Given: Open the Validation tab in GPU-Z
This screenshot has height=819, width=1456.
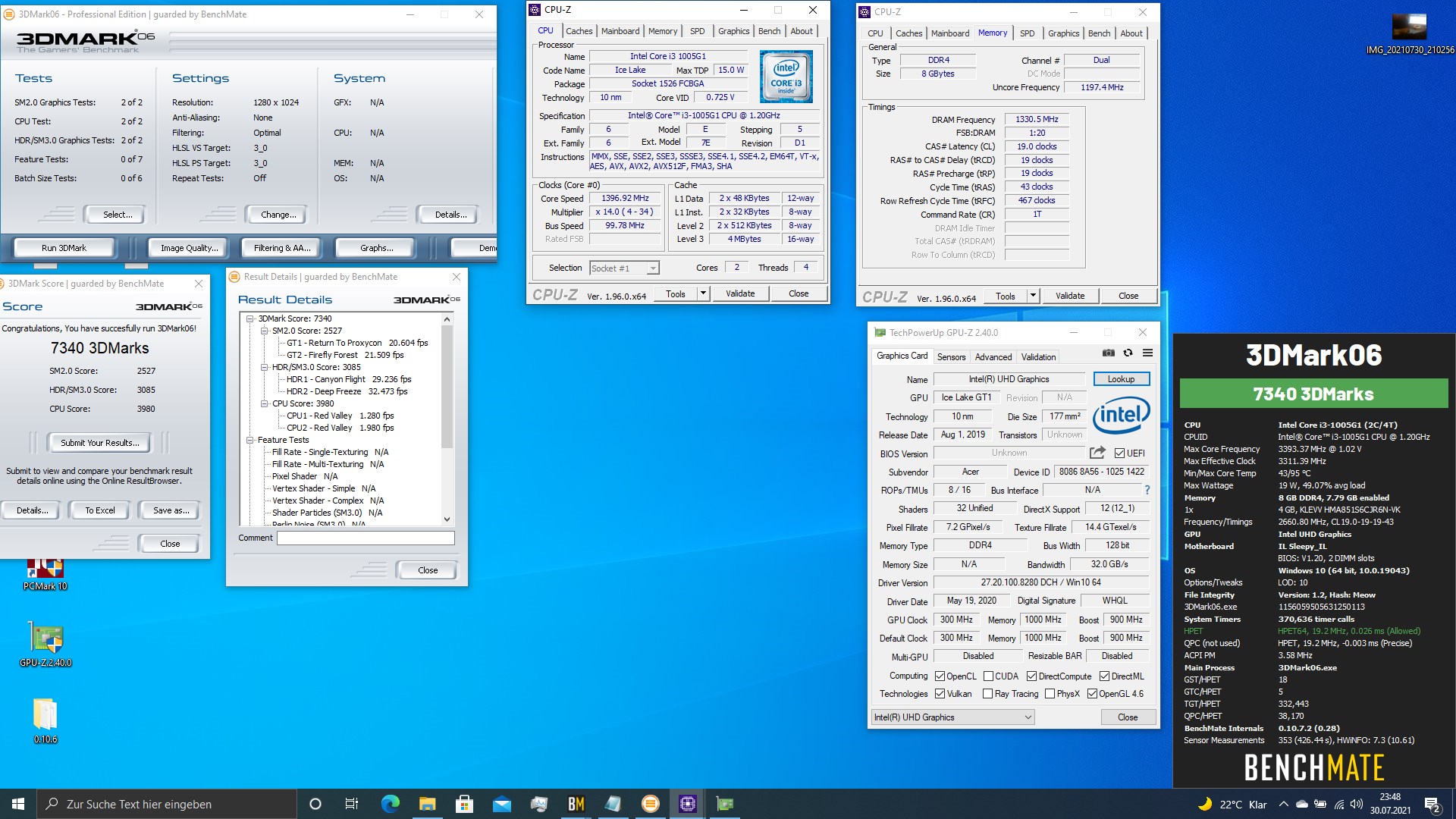Looking at the screenshot, I should [1038, 357].
